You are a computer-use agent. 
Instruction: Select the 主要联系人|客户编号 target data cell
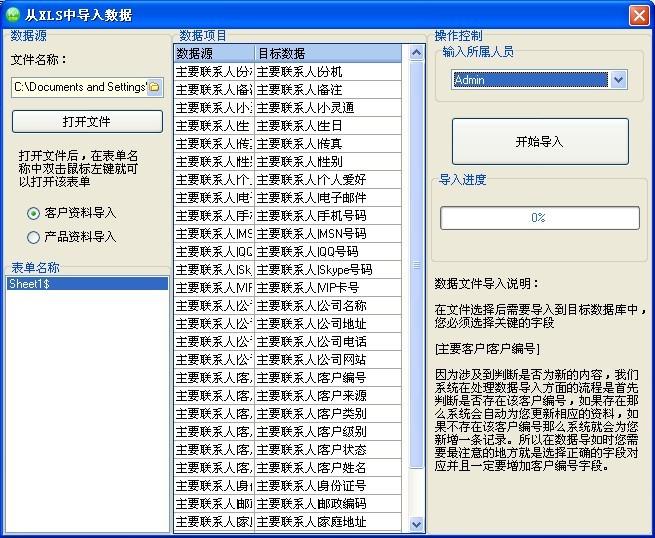point(330,377)
